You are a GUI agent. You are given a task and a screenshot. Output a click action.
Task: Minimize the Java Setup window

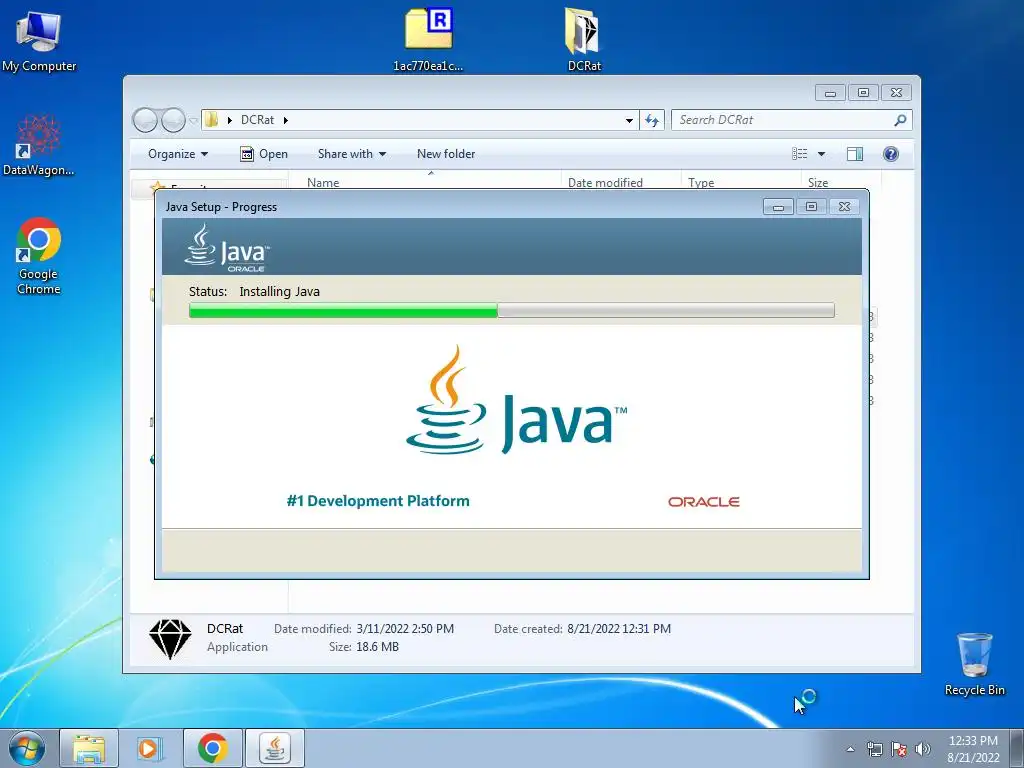778,207
